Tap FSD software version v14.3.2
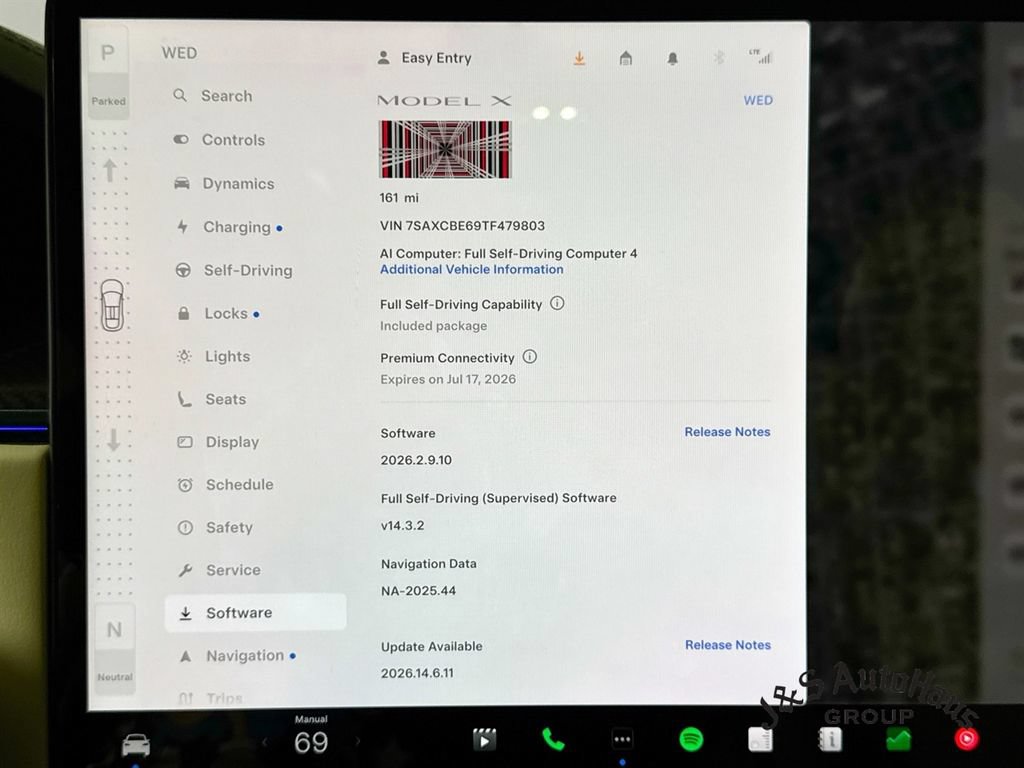 point(402,526)
